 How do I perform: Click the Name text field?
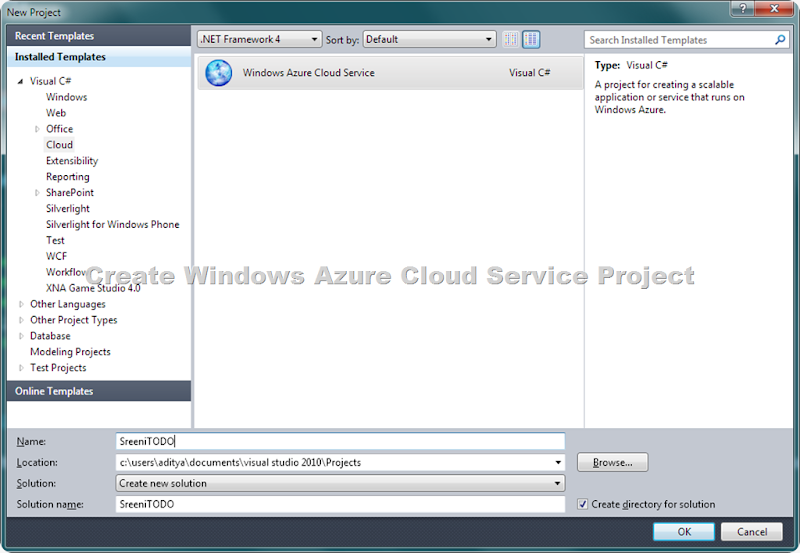[x=340, y=441]
